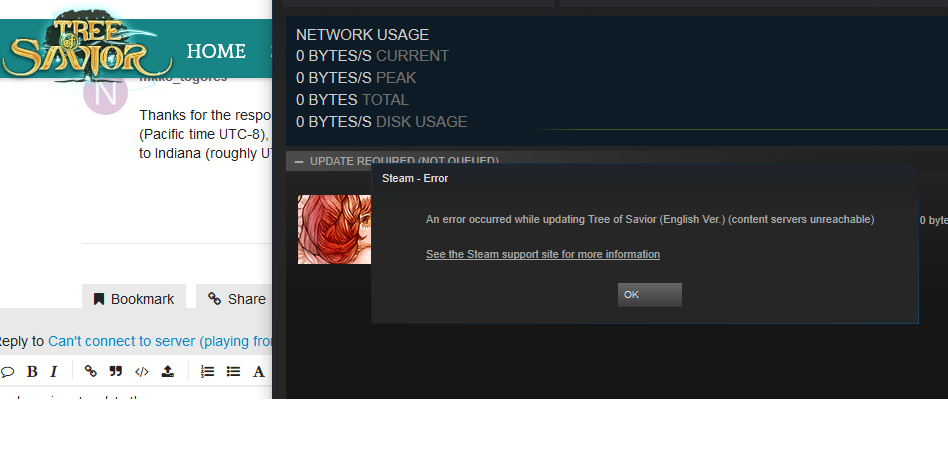Open the upload file icon in the editor

(167, 371)
